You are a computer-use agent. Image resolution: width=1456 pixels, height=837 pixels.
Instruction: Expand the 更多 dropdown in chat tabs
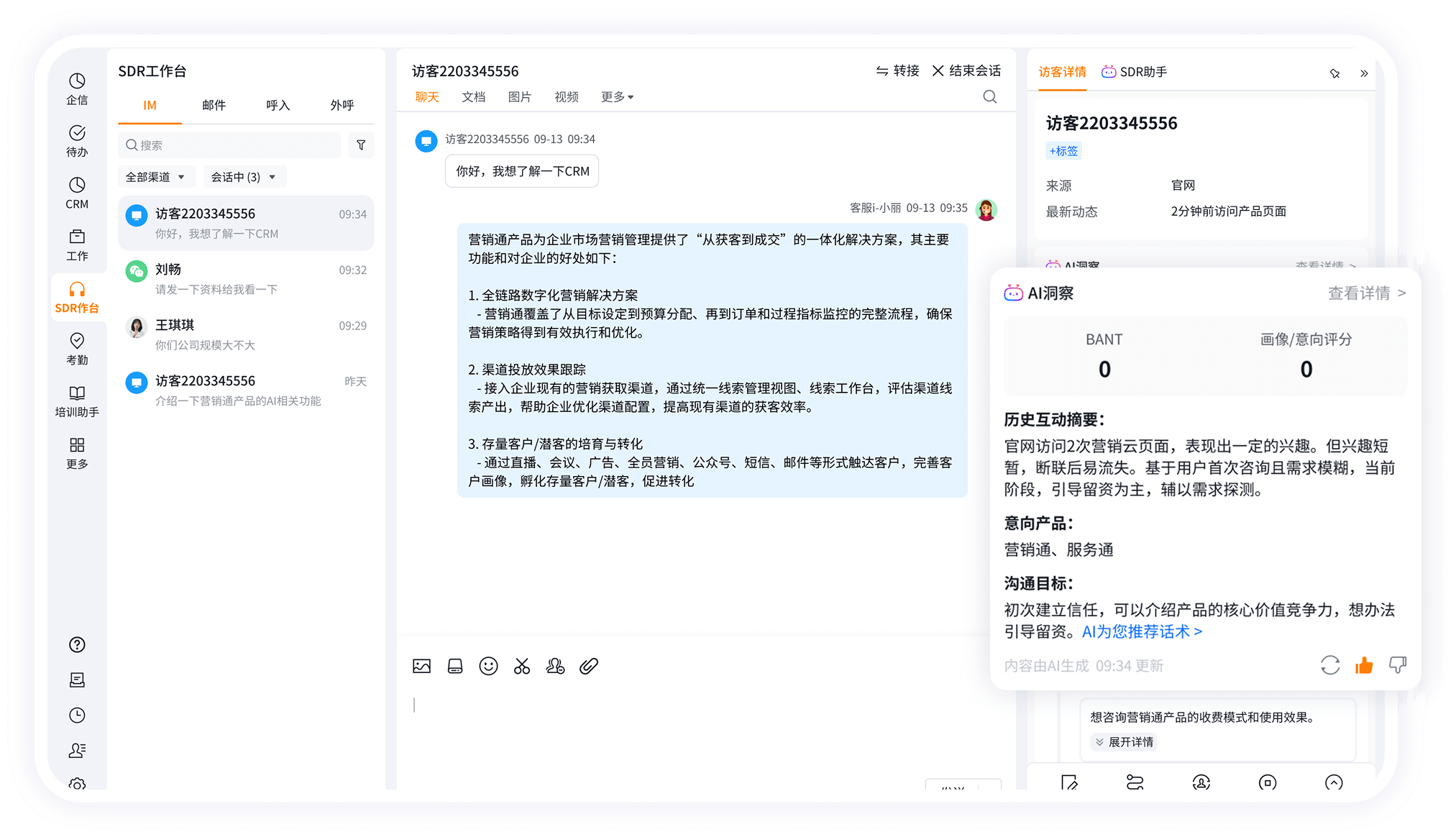coord(616,96)
